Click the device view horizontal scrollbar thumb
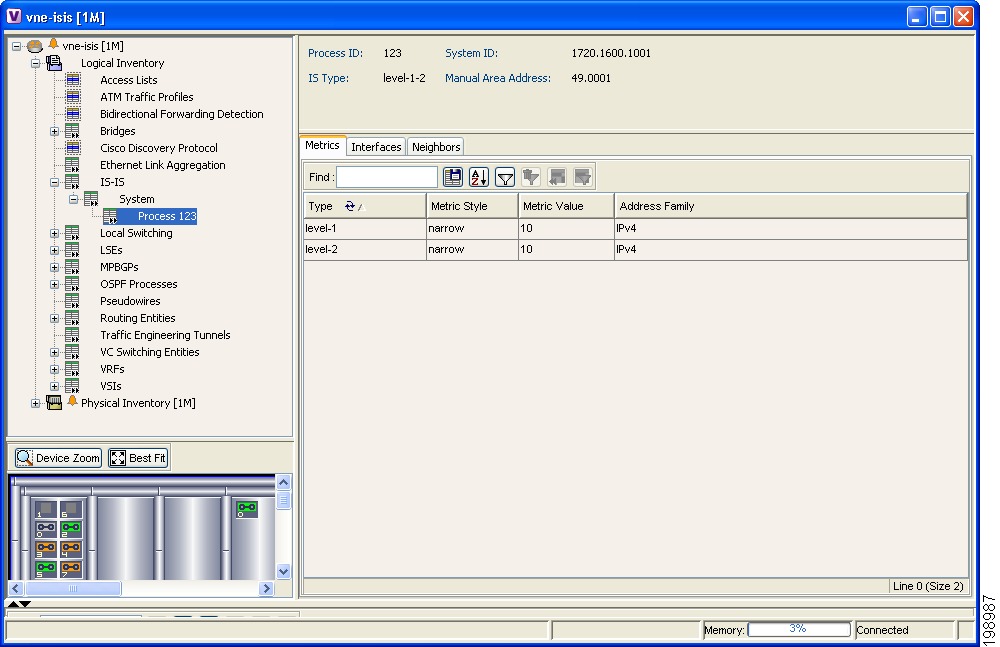The image size is (1000, 647). [x=72, y=588]
